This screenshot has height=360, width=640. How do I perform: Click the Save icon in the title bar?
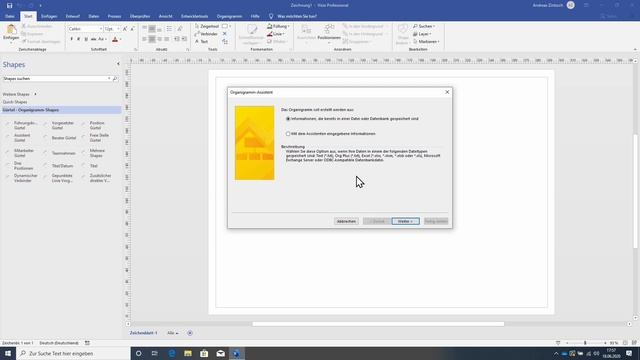click(x=9, y=5)
